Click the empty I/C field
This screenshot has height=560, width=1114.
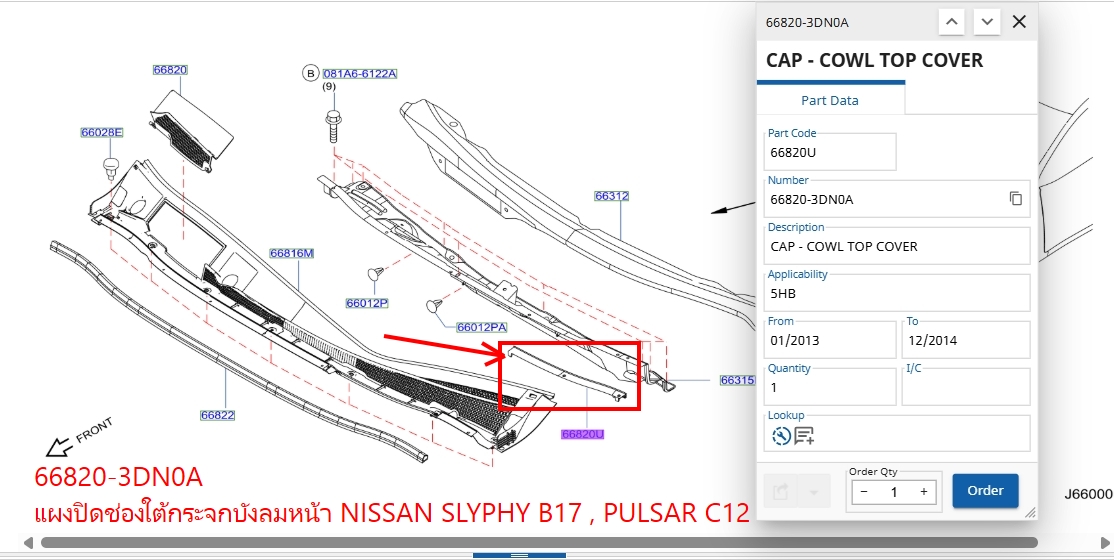point(966,387)
